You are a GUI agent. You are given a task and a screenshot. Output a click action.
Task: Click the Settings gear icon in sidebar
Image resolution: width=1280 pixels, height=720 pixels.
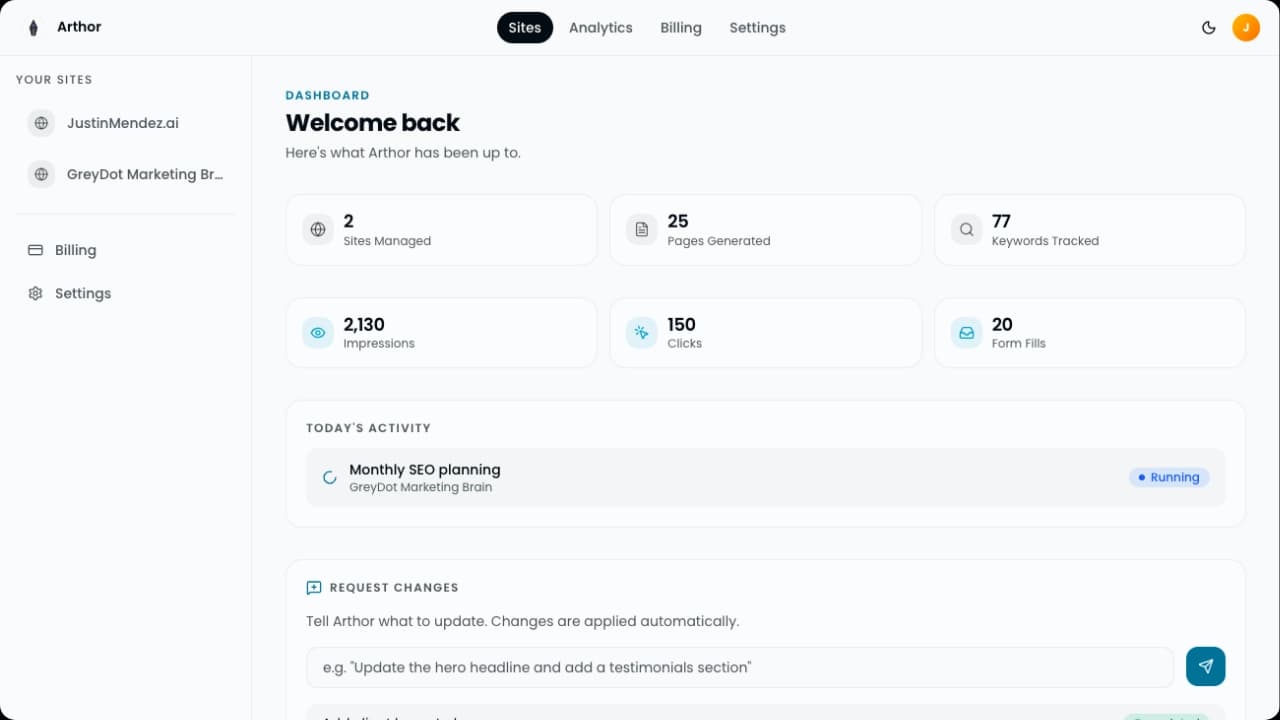(35, 293)
